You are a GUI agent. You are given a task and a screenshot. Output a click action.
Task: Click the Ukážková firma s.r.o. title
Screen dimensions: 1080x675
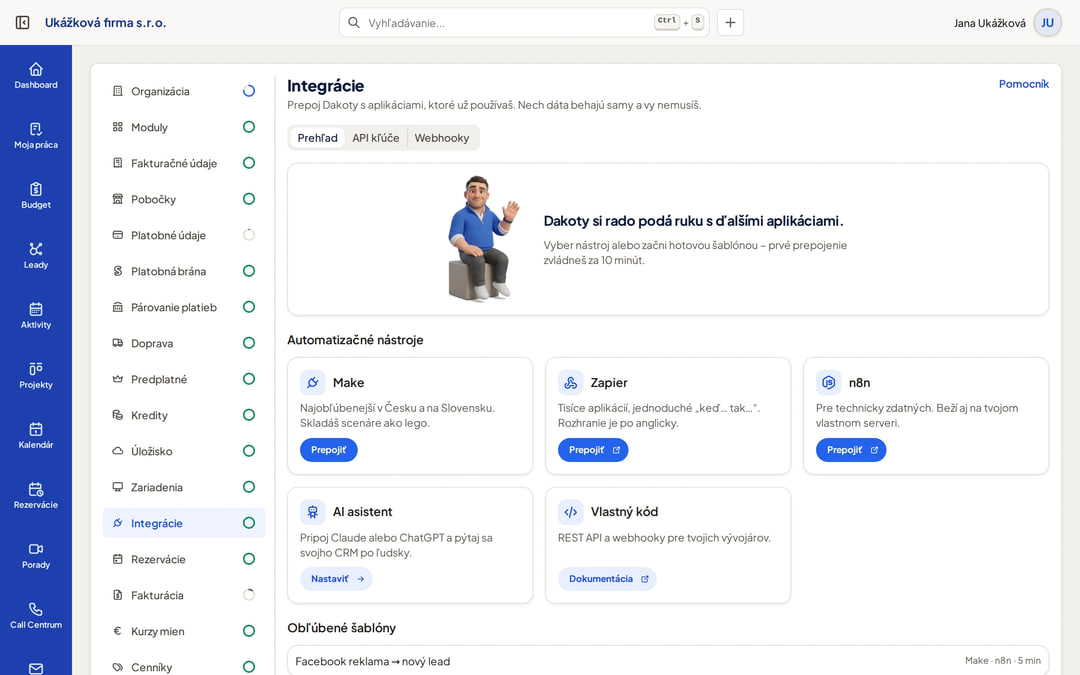point(105,23)
